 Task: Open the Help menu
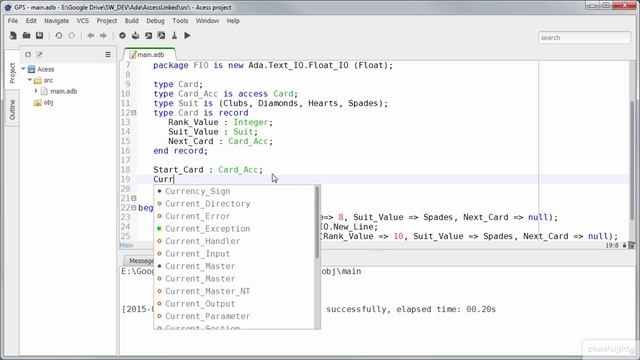(233, 21)
